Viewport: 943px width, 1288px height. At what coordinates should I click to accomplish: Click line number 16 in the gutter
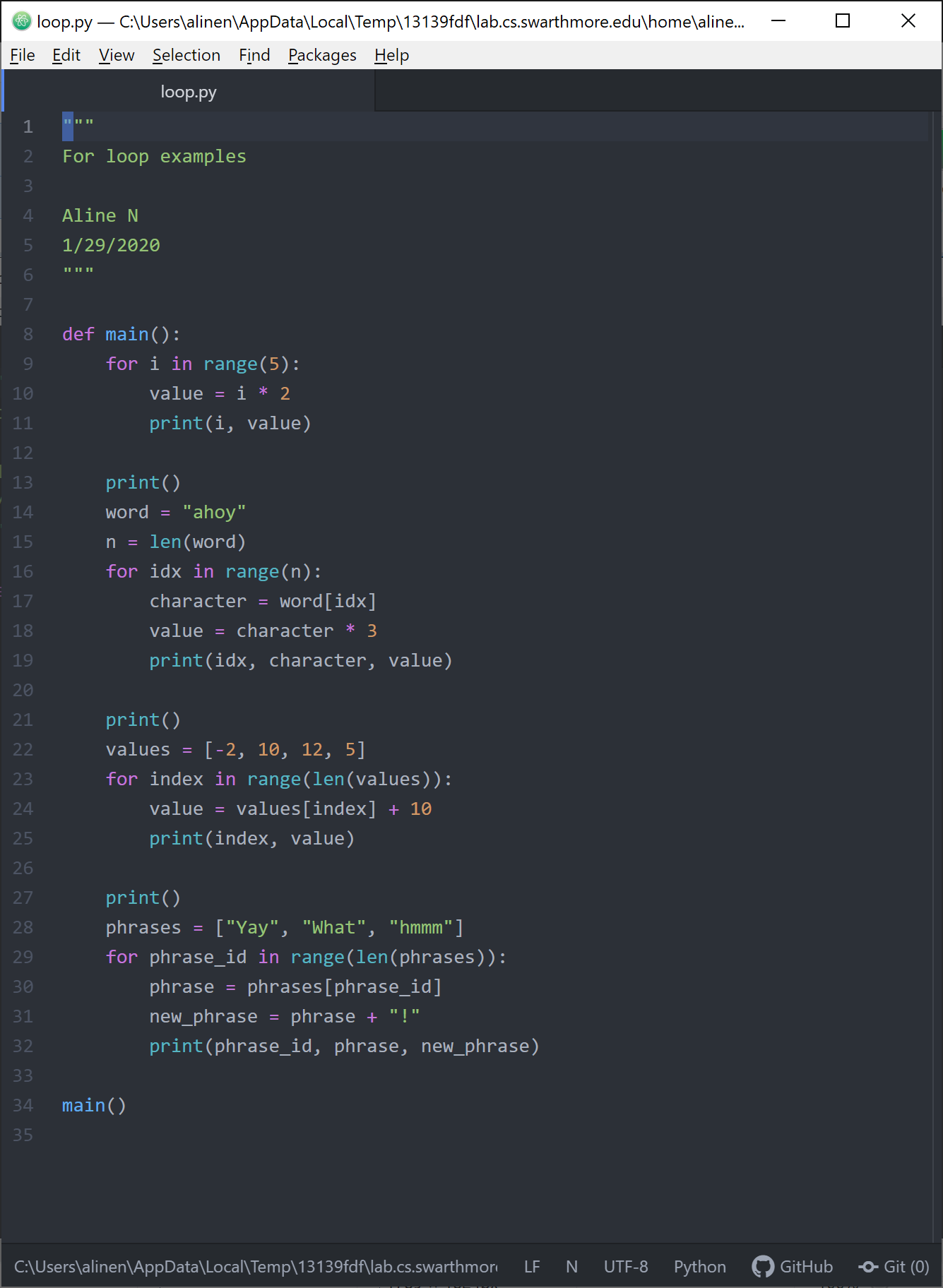click(23, 571)
